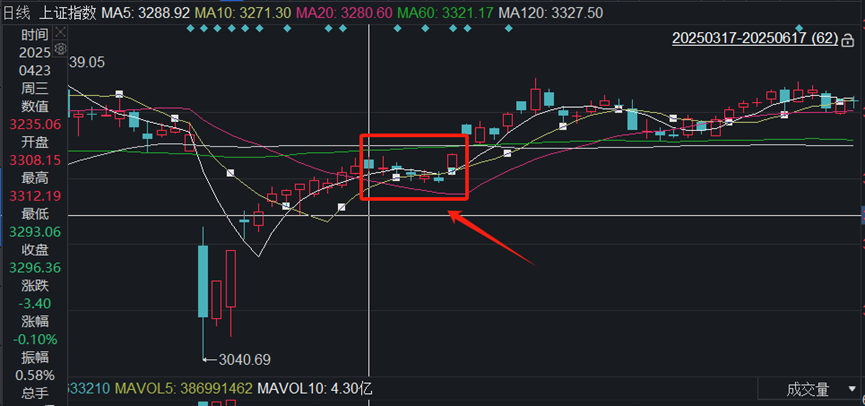
Task: Click the 开盘 value 3308.15
Action: (x=35, y=161)
